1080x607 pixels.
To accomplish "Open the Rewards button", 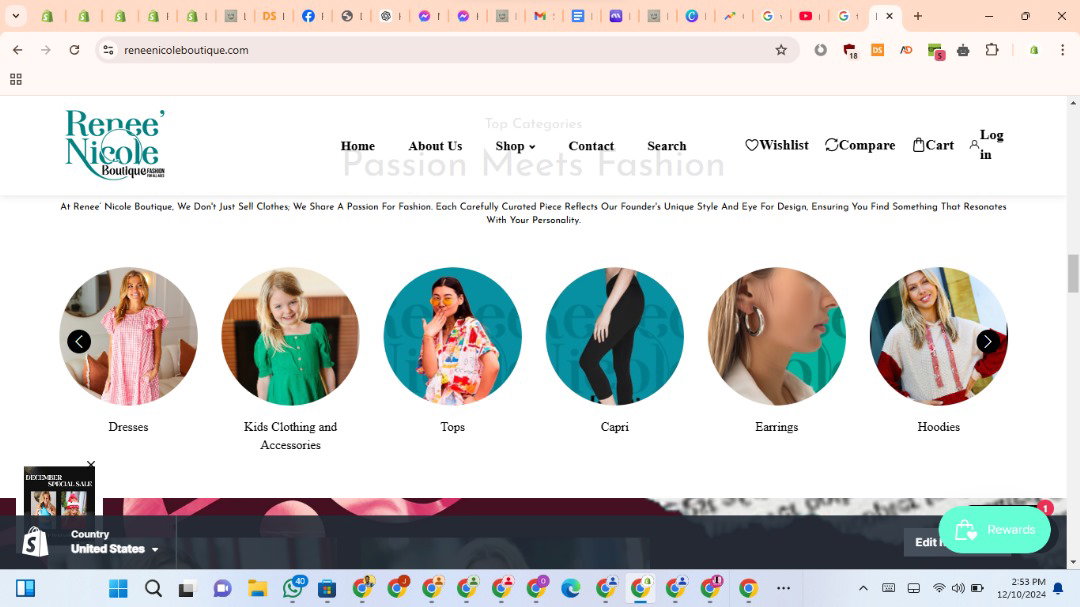I will point(995,529).
